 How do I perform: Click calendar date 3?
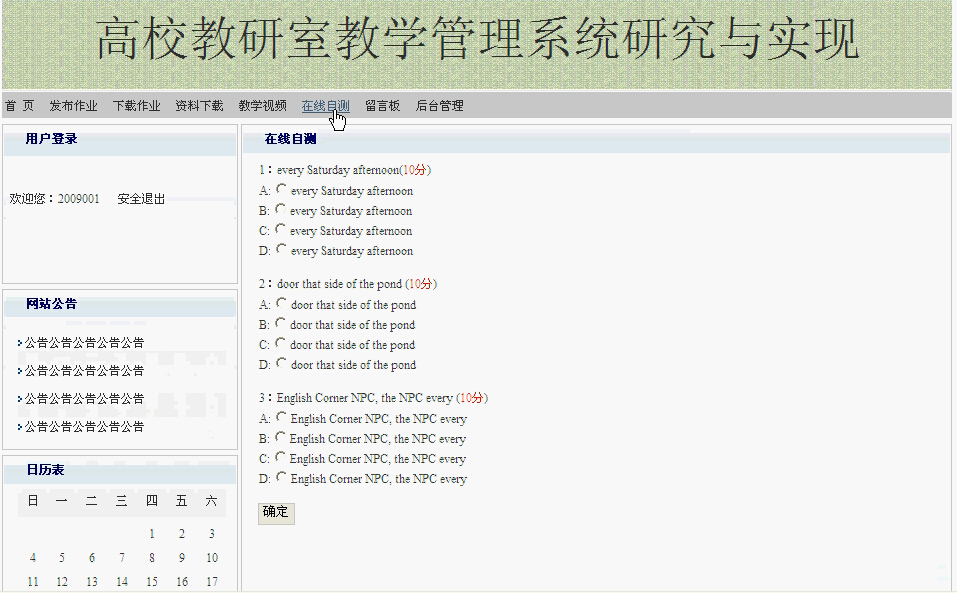click(211, 534)
